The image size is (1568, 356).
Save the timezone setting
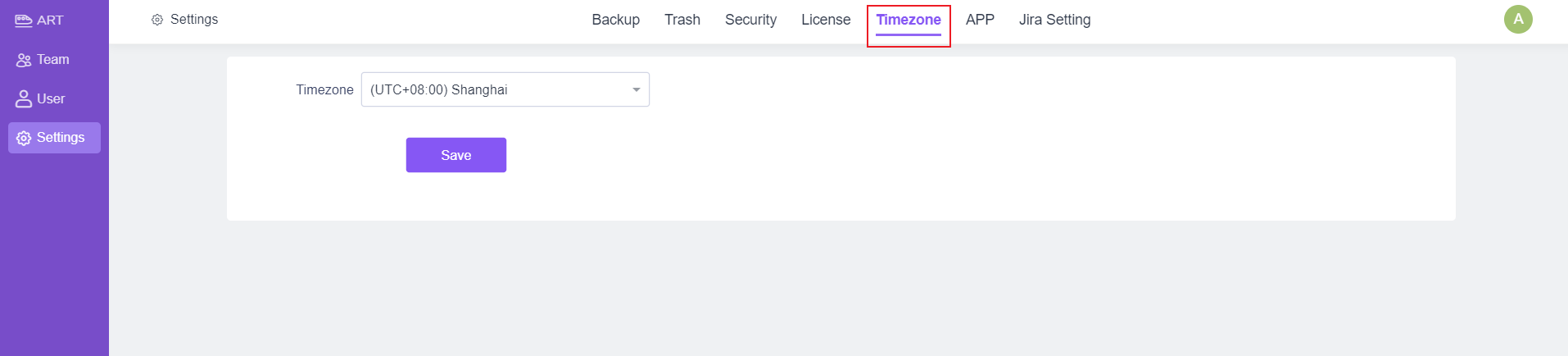tap(456, 155)
